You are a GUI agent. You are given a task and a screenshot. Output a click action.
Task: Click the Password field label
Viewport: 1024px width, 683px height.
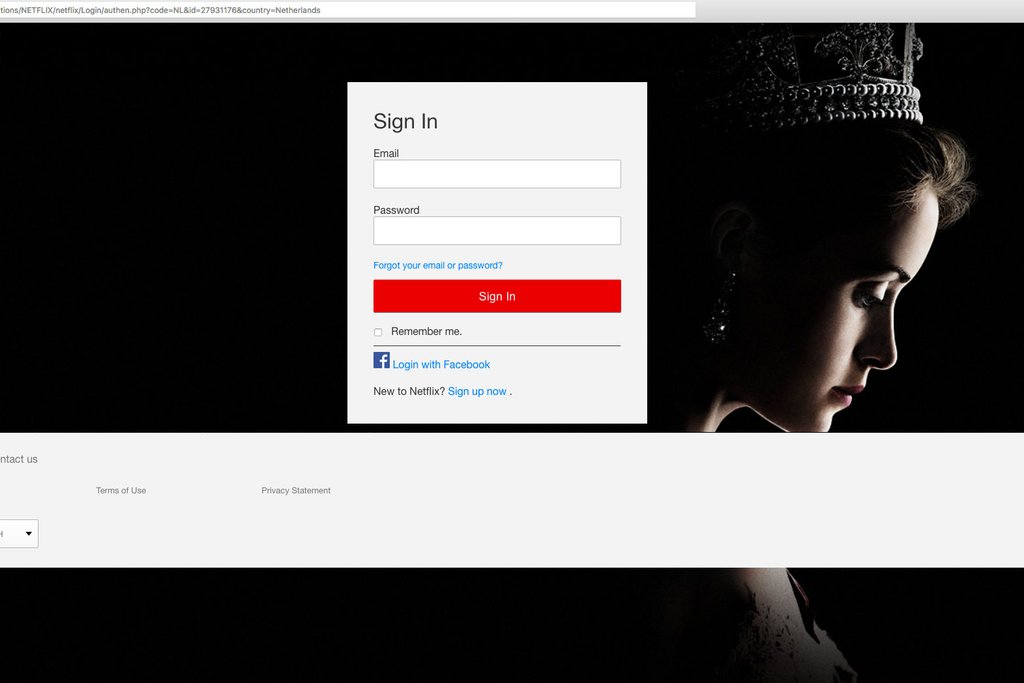[x=396, y=210]
